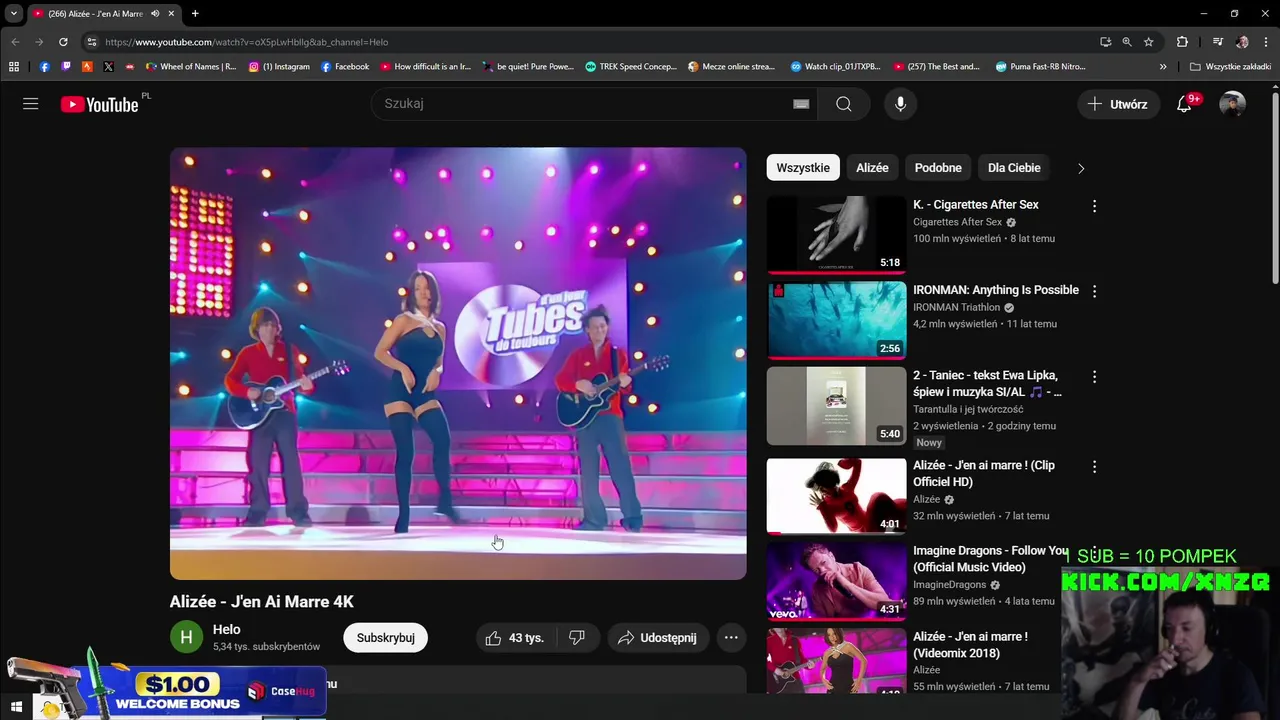Dislike the video with thumbs down

point(577,638)
